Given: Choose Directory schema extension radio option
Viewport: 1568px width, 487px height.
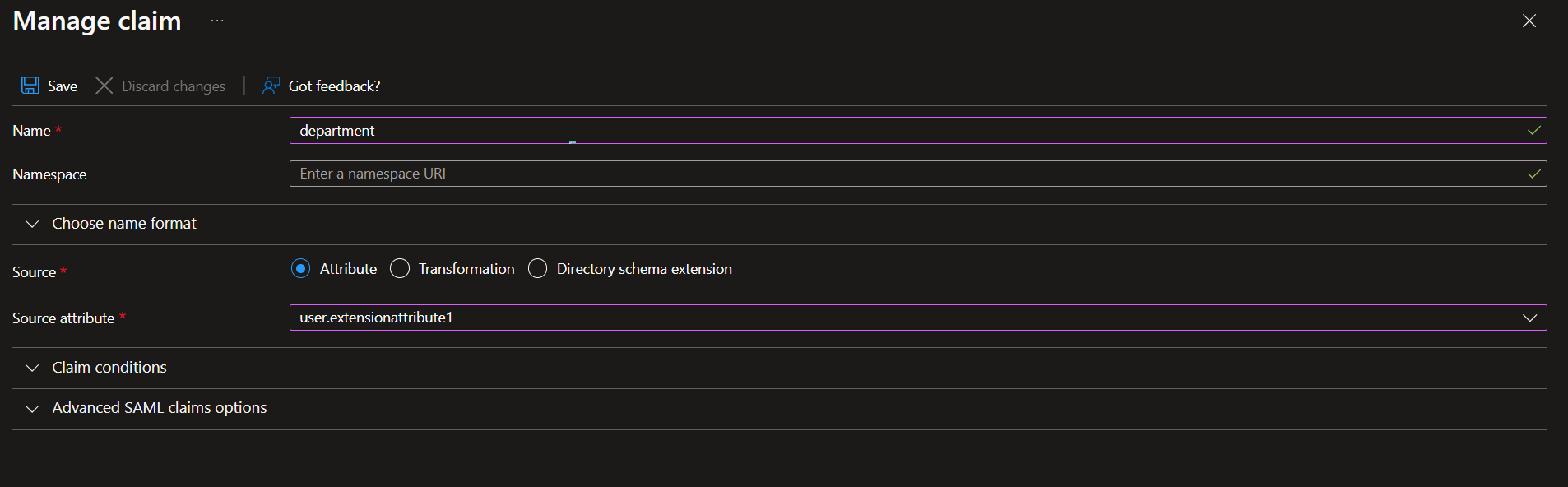Looking at the screenshot, I should tap(537, 269).
